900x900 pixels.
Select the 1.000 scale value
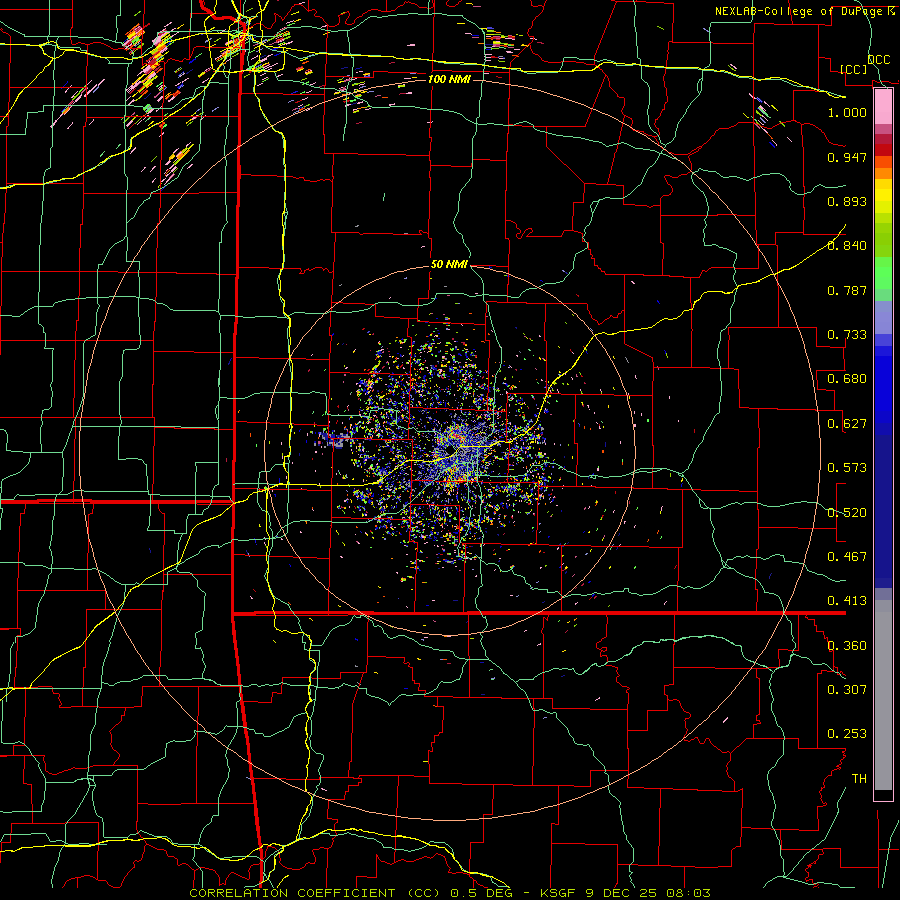click(x=847, y=112)
